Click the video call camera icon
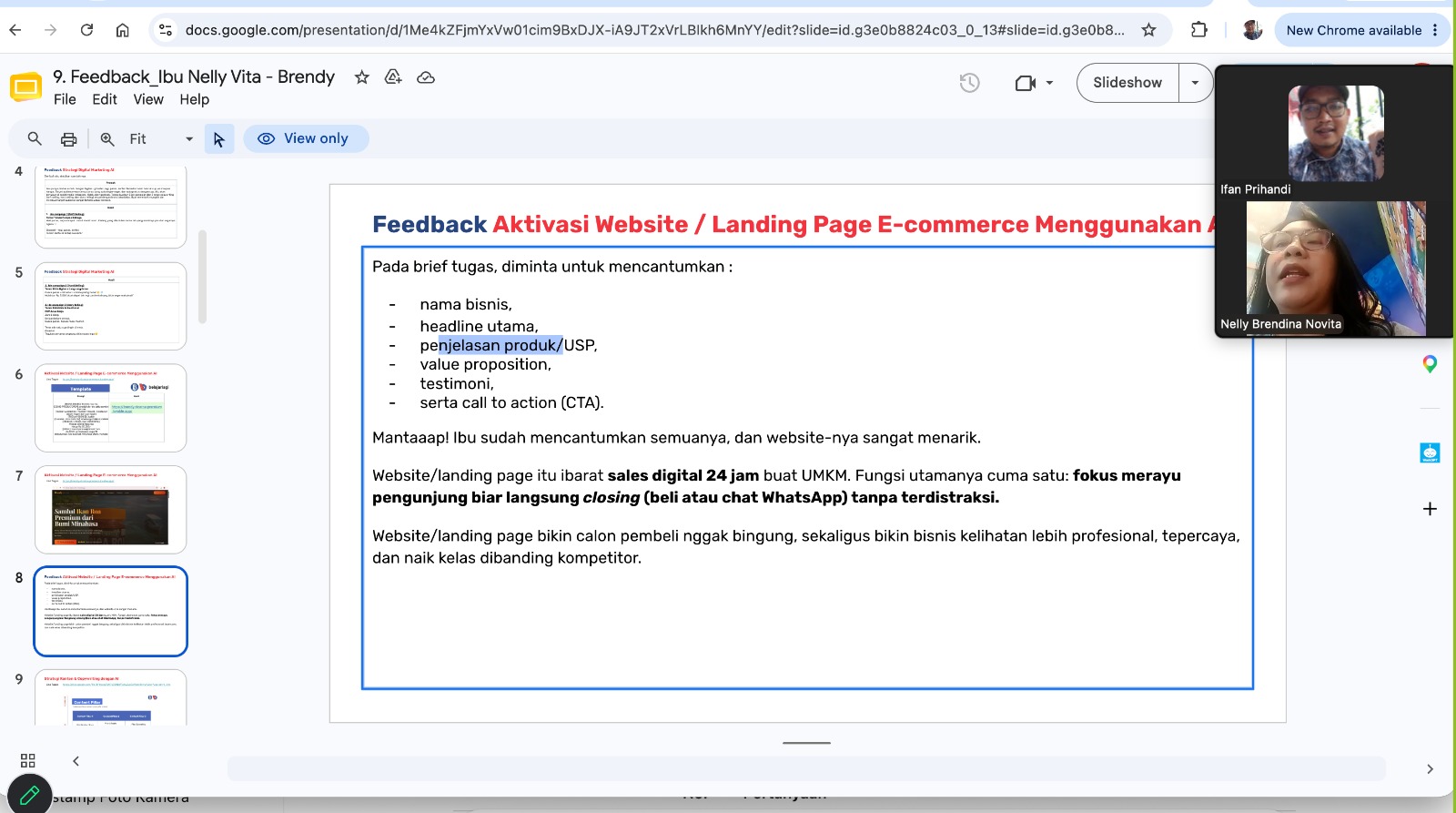 coord(1026,83)
